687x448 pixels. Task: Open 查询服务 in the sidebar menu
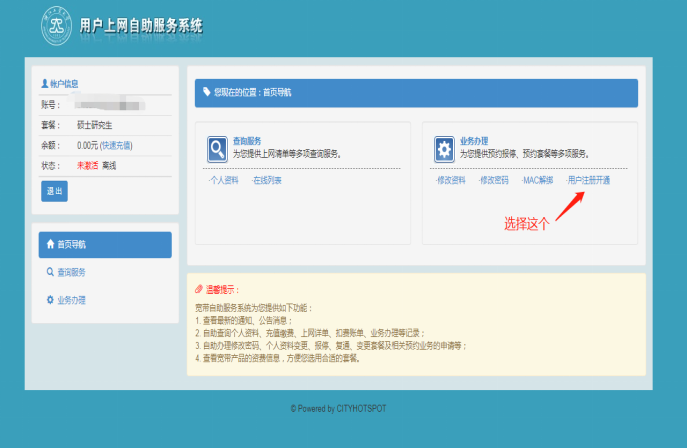tap(70, 272)
